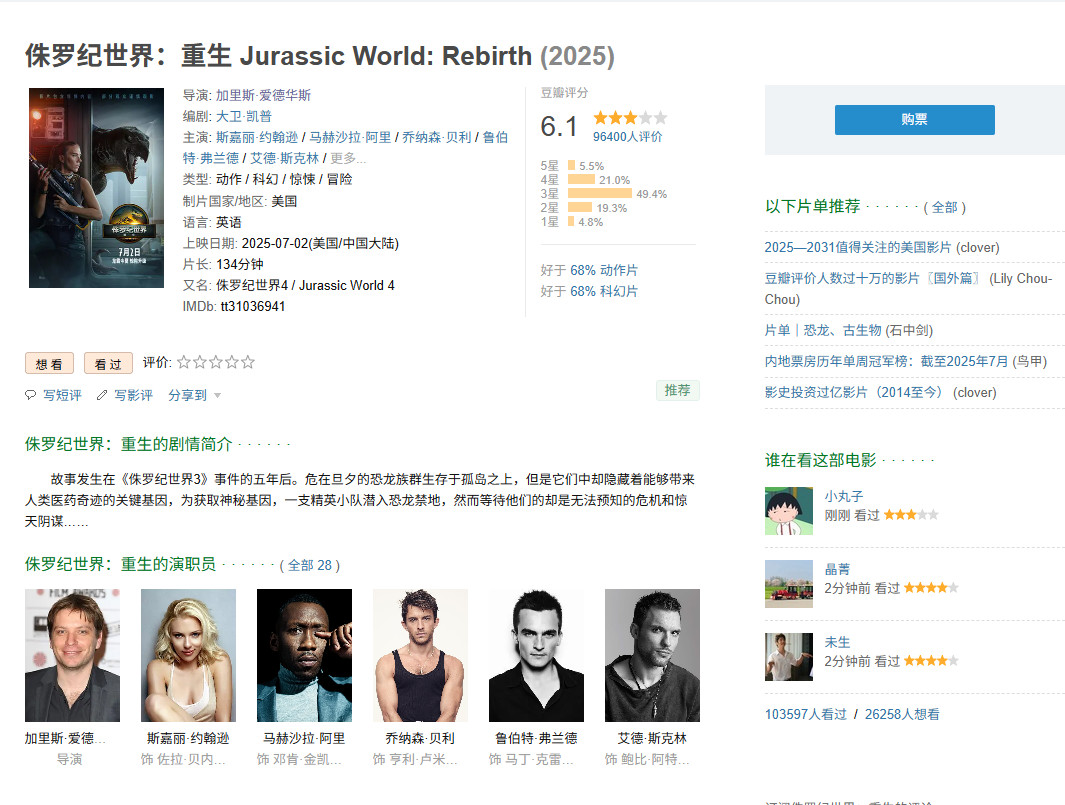Open director 加里斯·爱德华斯 link
Image resolution: width=1065 pixels, height=805 pixels.
point(263,95)
